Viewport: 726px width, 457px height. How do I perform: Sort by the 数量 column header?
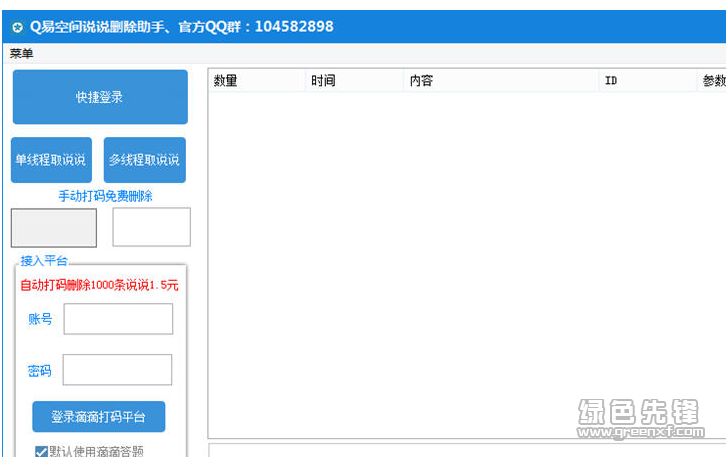click(x=256, y=81)
